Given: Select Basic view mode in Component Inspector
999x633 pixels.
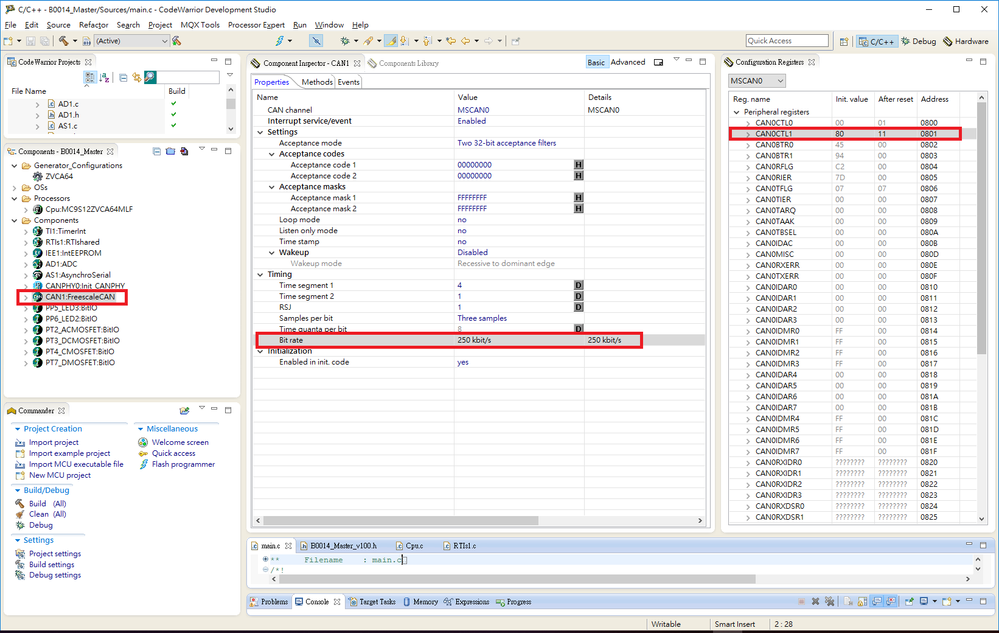Looking at the screenshot, I should click(596, 62).
